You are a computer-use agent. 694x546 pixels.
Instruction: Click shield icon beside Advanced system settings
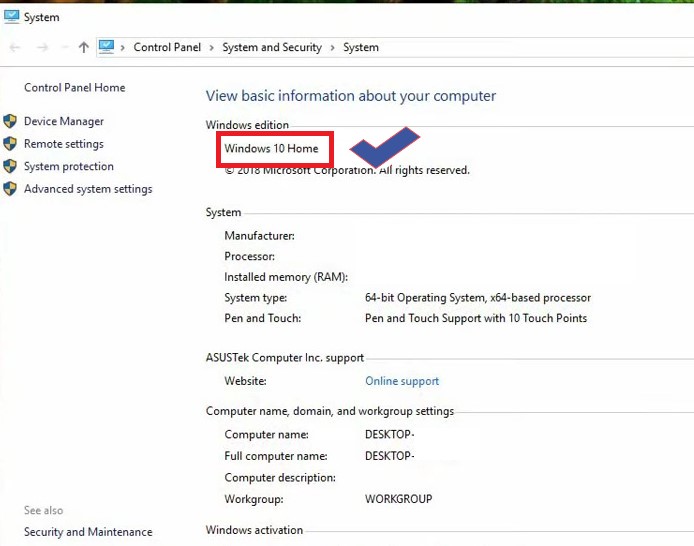coord(10,189)
